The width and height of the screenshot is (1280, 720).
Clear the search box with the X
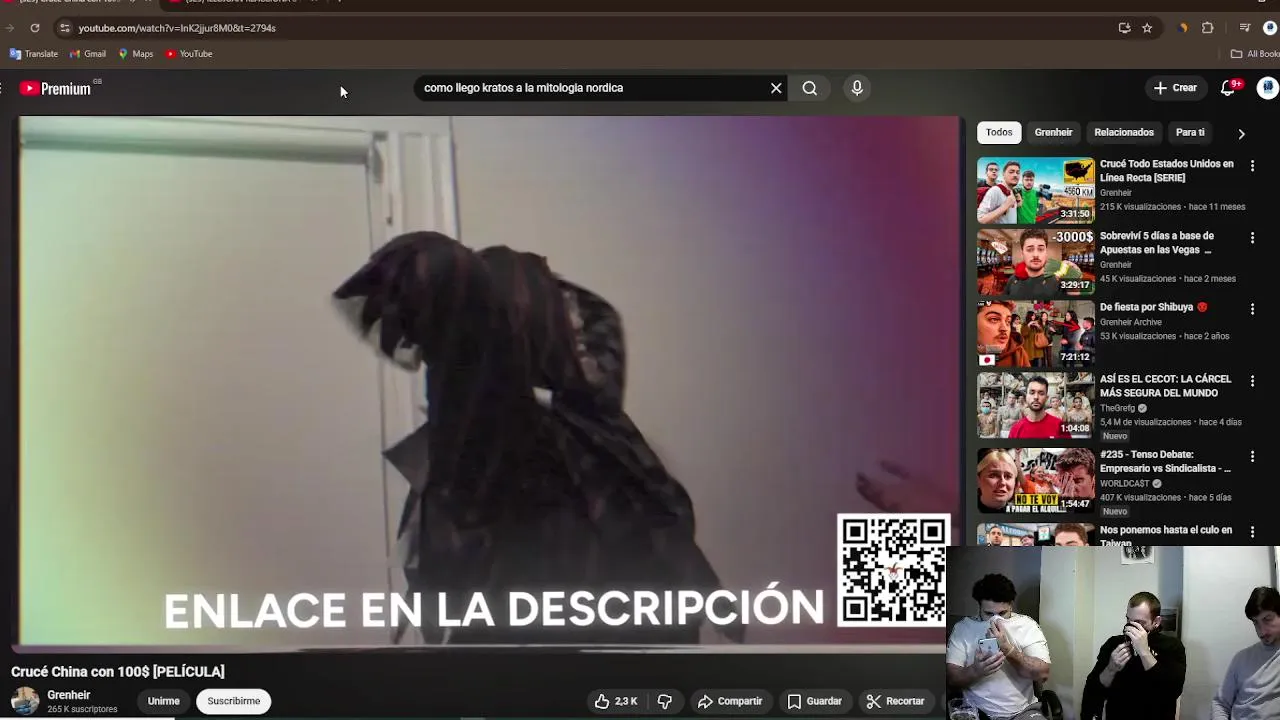776,88
